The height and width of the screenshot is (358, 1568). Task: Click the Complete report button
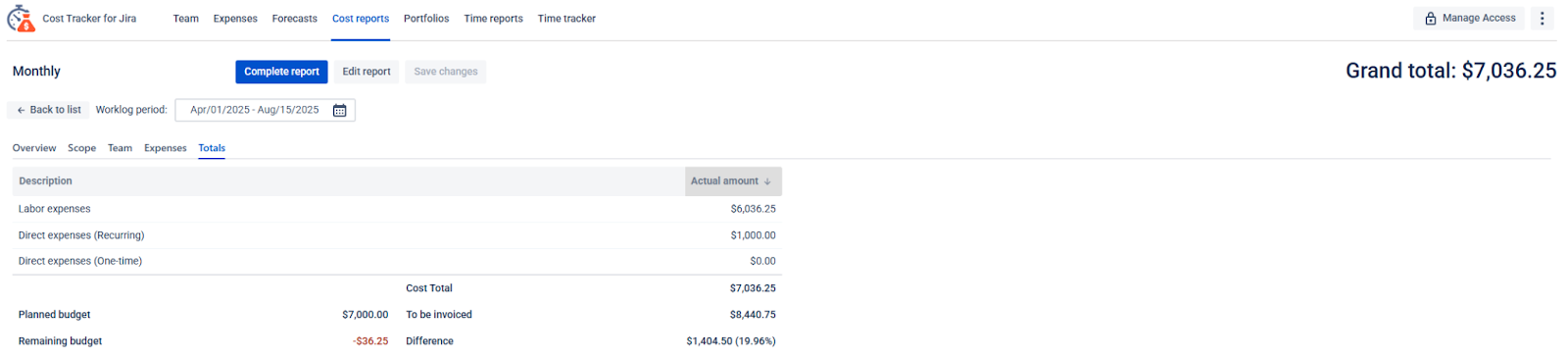coord(281,72)
